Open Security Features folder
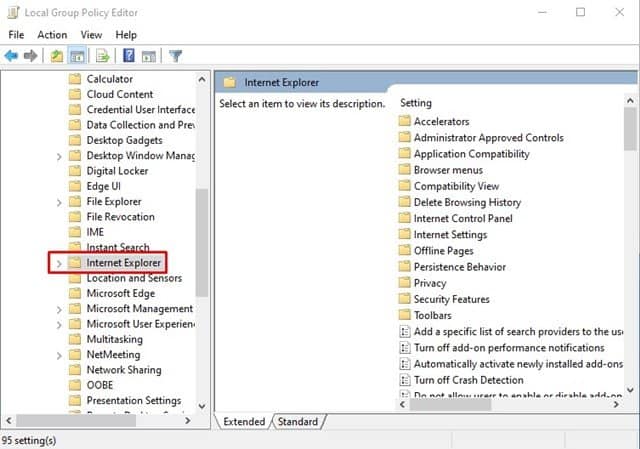The width and height of the screenshot is (640, 449). coord(451,299)
